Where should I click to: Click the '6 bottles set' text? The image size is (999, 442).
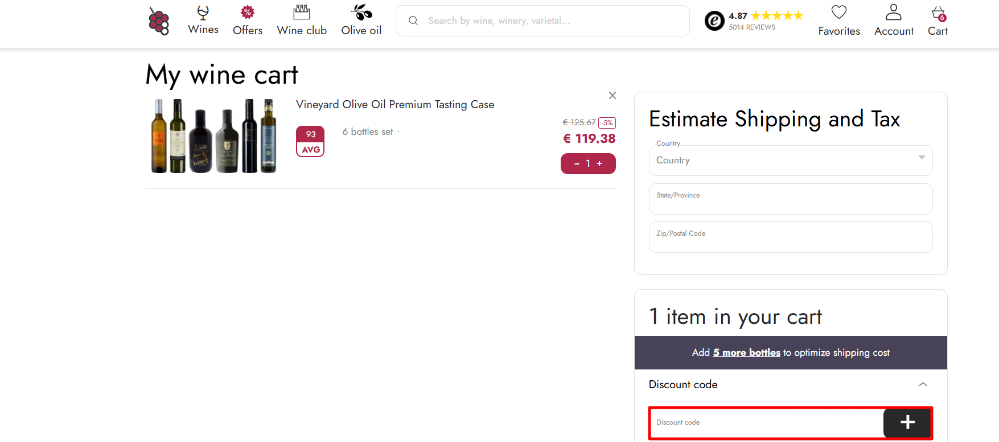click(368, 132)
